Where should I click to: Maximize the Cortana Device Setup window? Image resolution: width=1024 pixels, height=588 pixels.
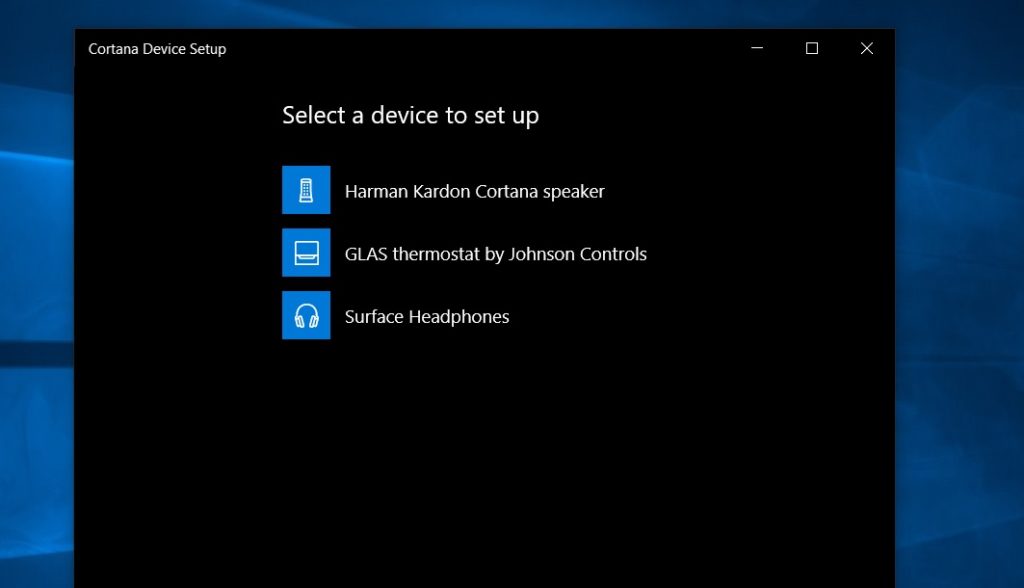(811, 48)
